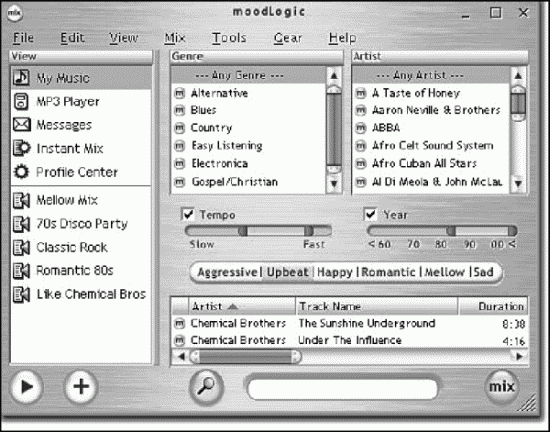Click the magnifying glass search button

206,387
